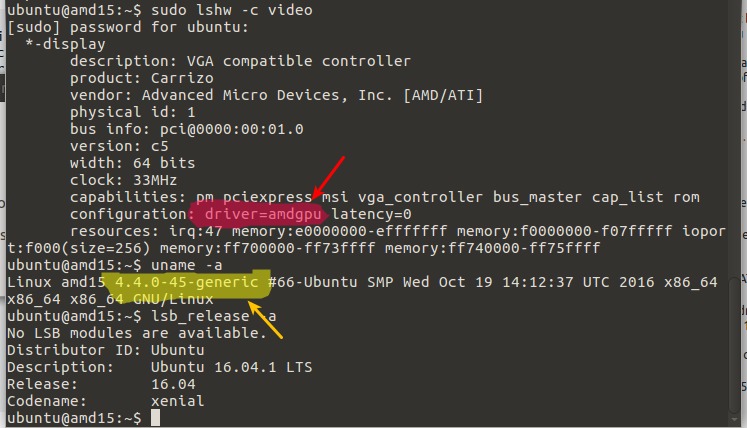Click the highlighted 4.4.0-45-generic kernel version

click(x=186, y=282)
